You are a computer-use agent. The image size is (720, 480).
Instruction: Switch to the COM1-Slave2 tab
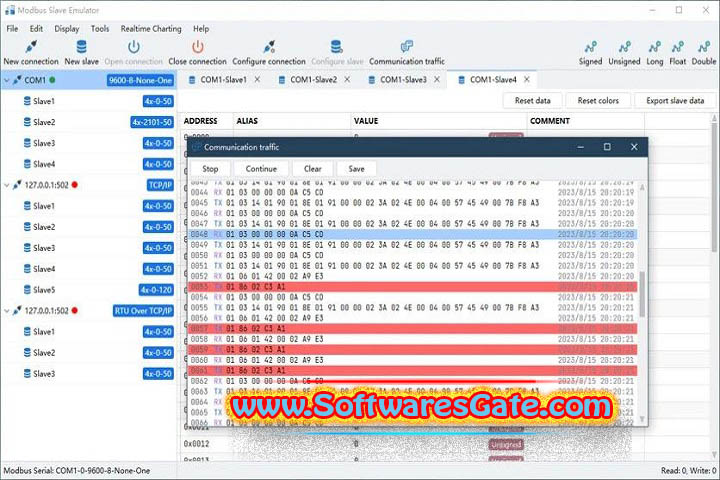313,80
